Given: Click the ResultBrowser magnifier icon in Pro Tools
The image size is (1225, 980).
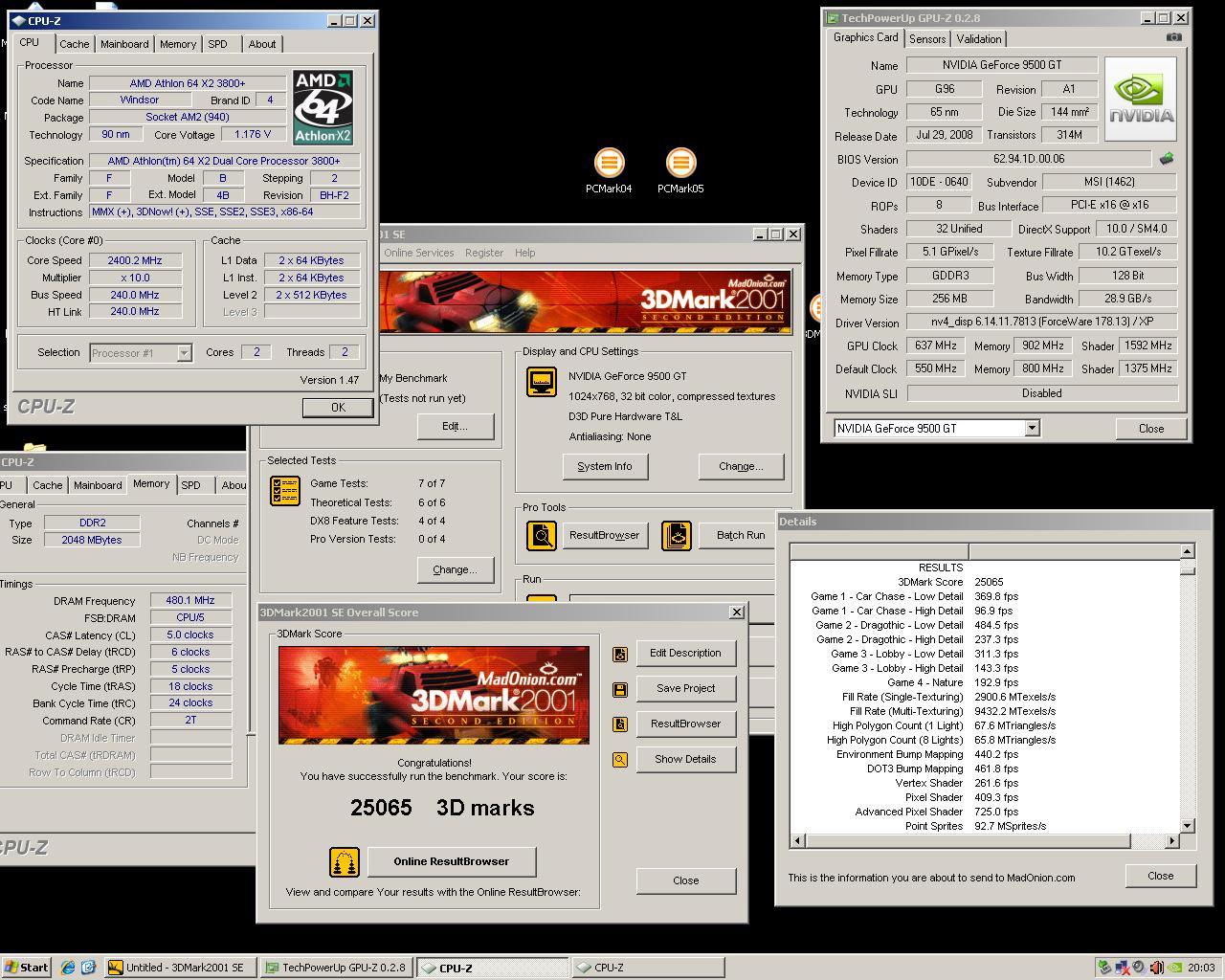Looking at the screenshot, I should [x=542, y=535].
